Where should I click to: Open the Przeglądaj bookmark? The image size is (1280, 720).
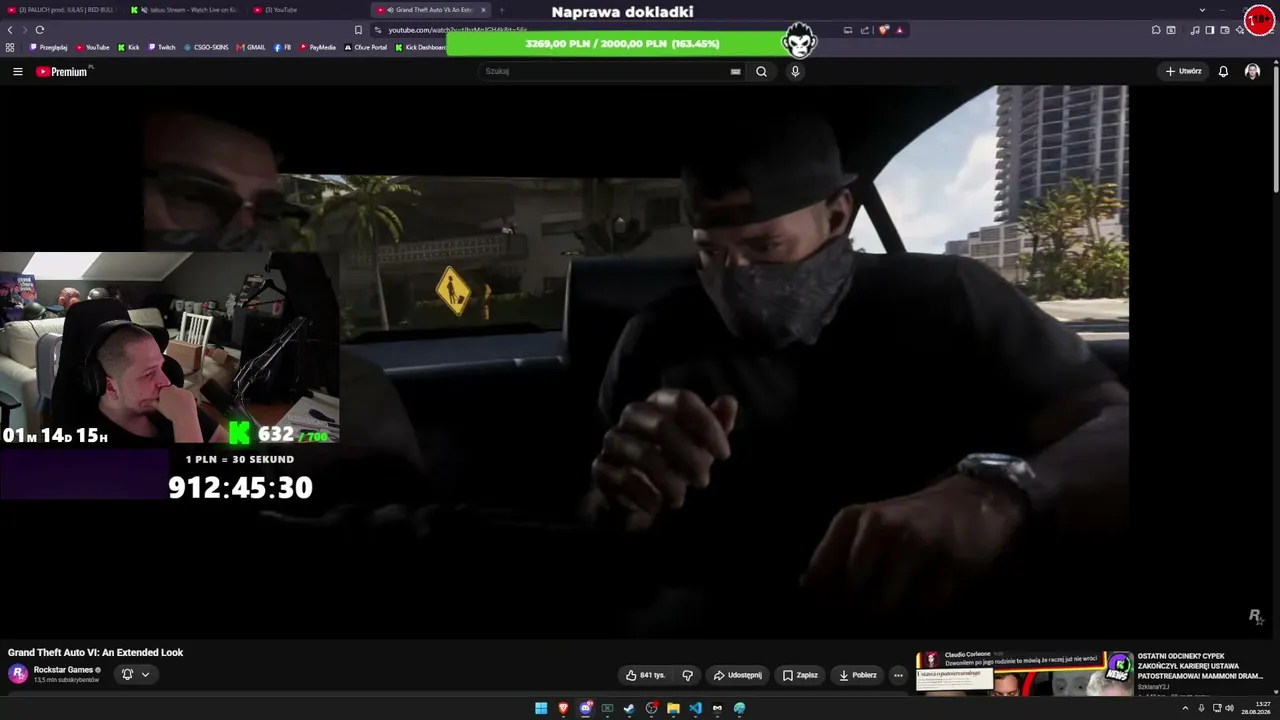pos(49,47)
